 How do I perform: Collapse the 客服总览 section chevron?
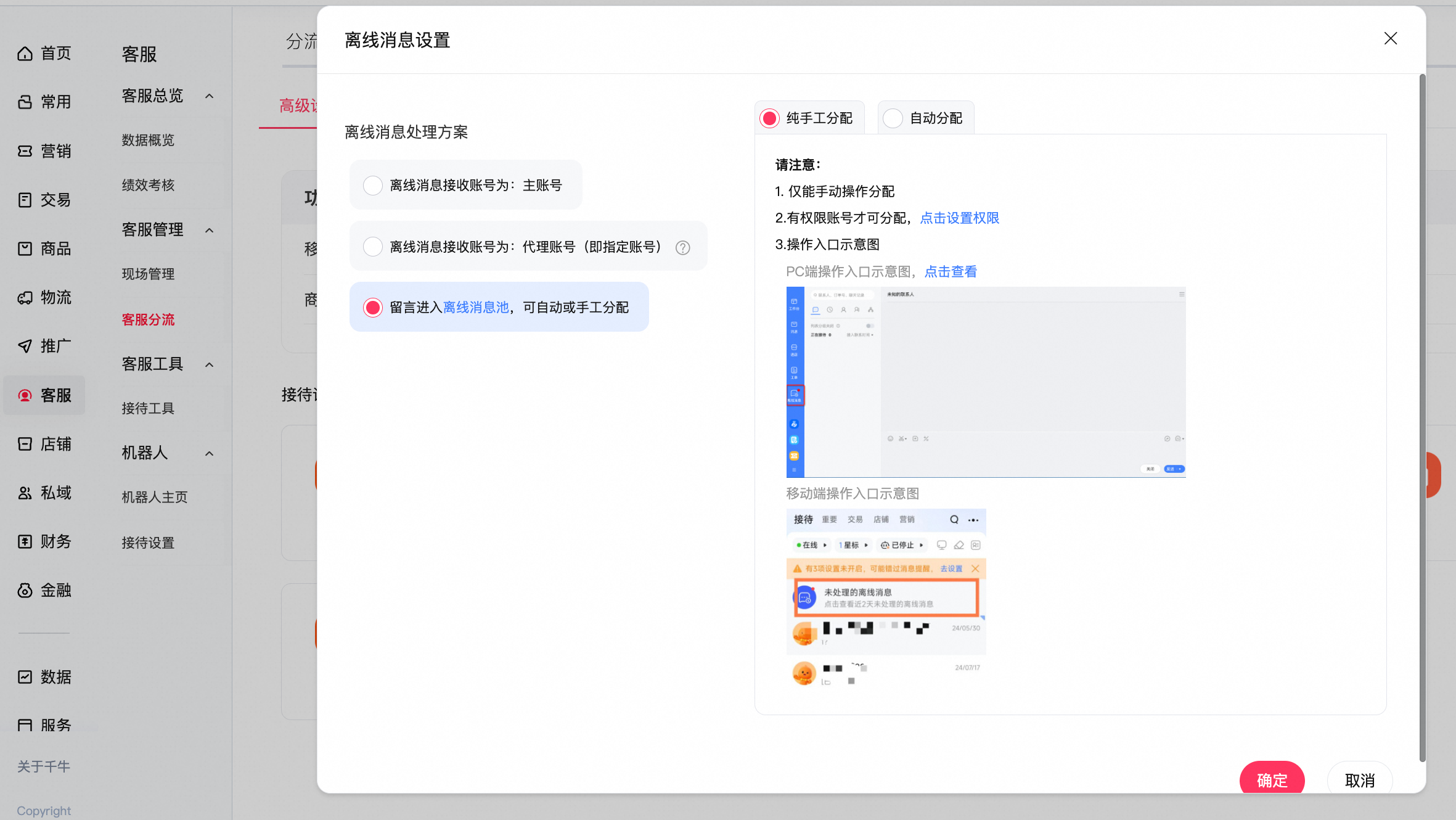210,96
